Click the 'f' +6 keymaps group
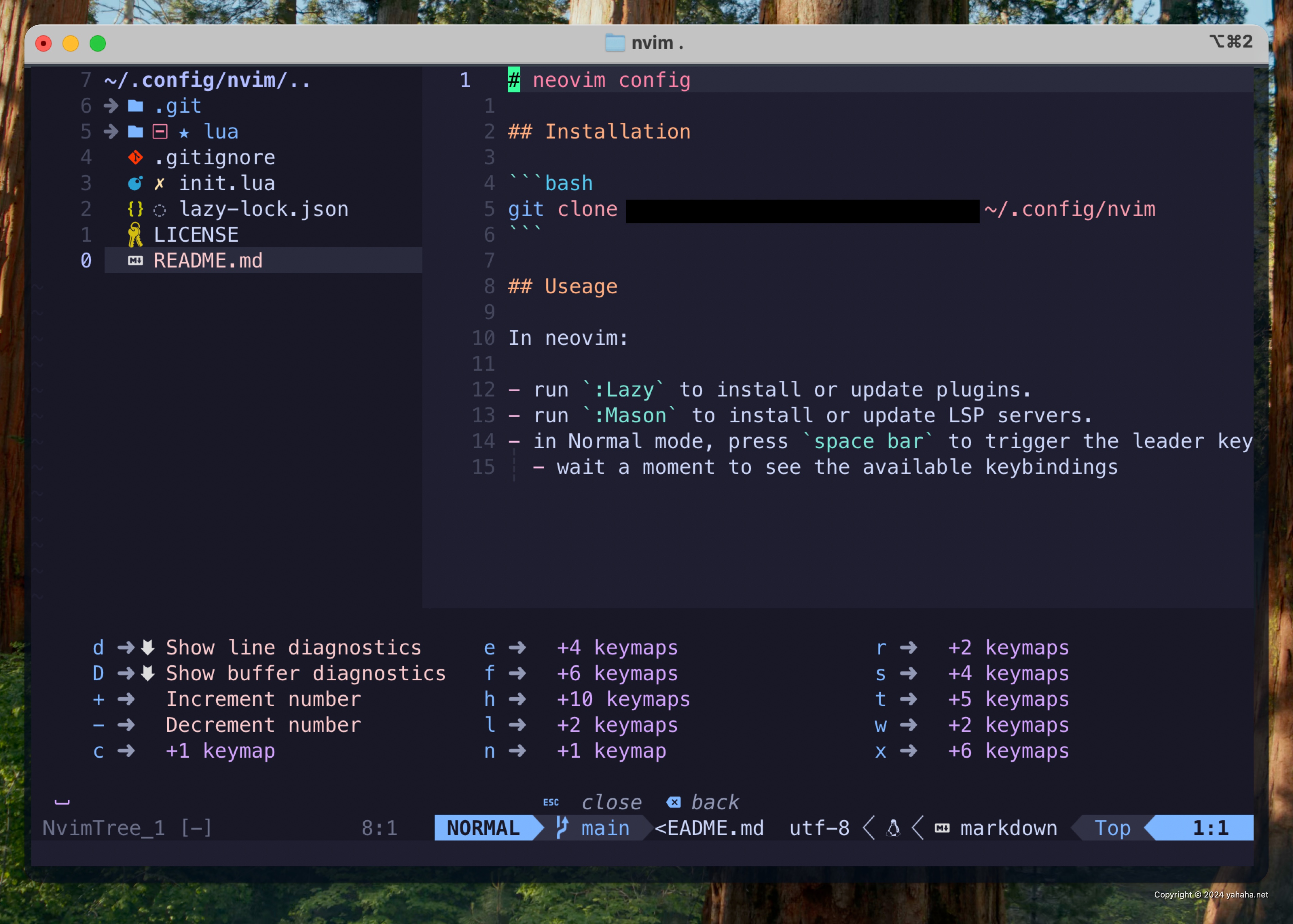1293x924 pixels. coord(581,674)
